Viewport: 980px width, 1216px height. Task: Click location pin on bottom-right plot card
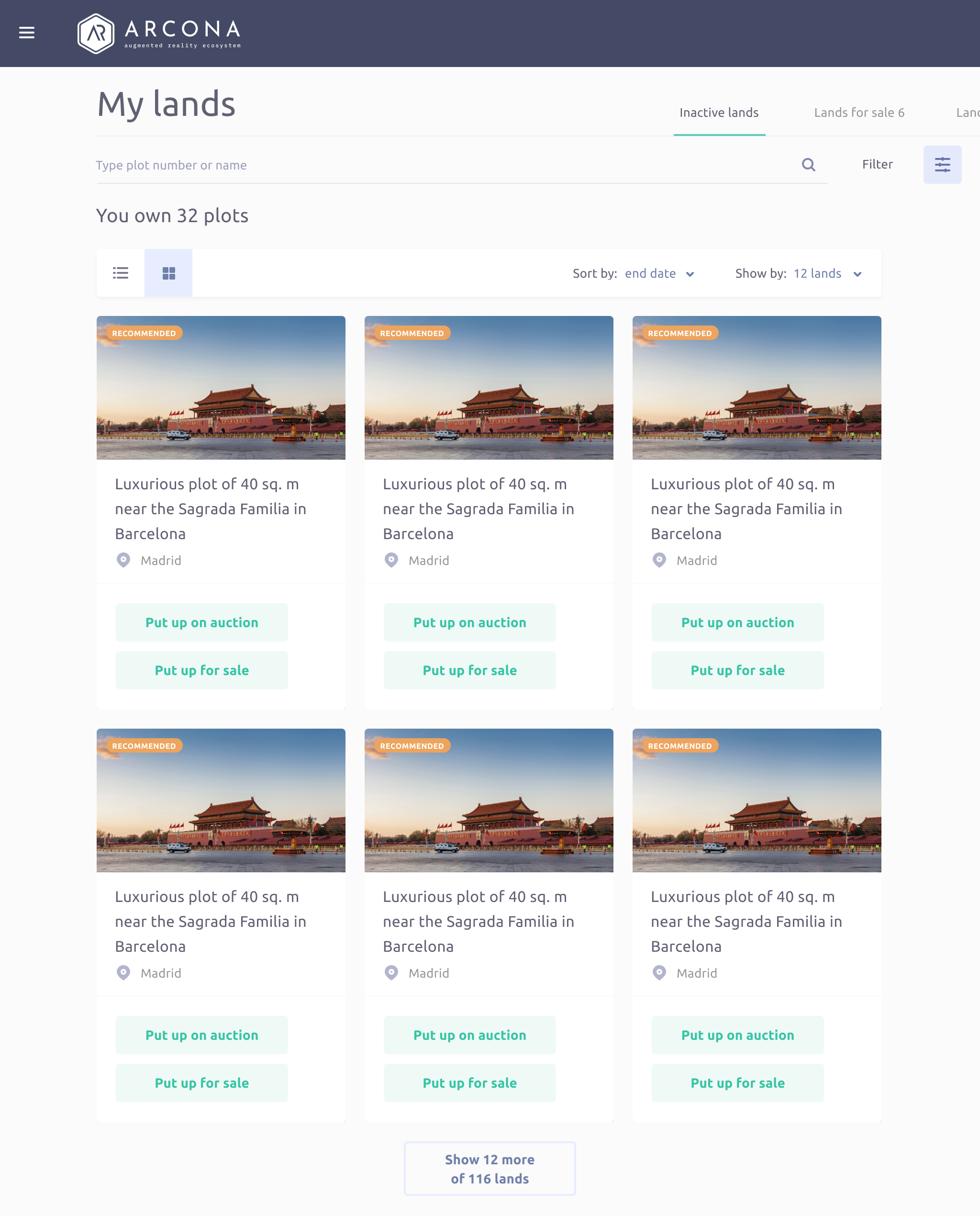click(x=659, y=972)
